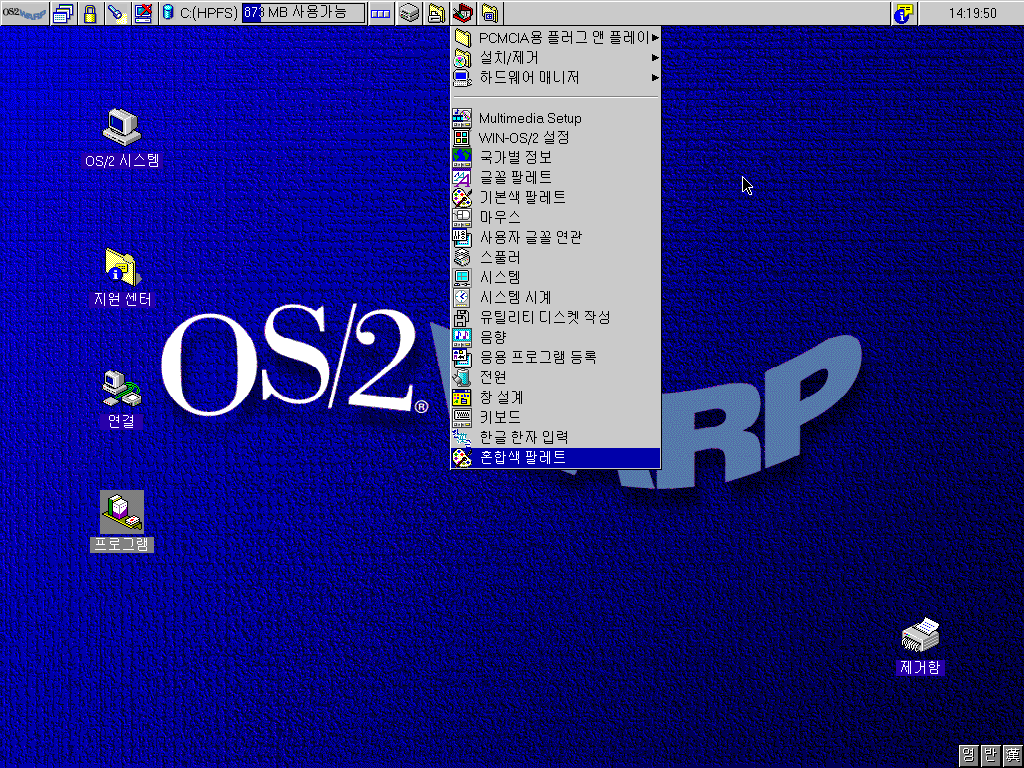The width and height of the screenshot is (1024, 768).
Task: Choose 스풀러 from the menu
Action: tap(556, 257)
